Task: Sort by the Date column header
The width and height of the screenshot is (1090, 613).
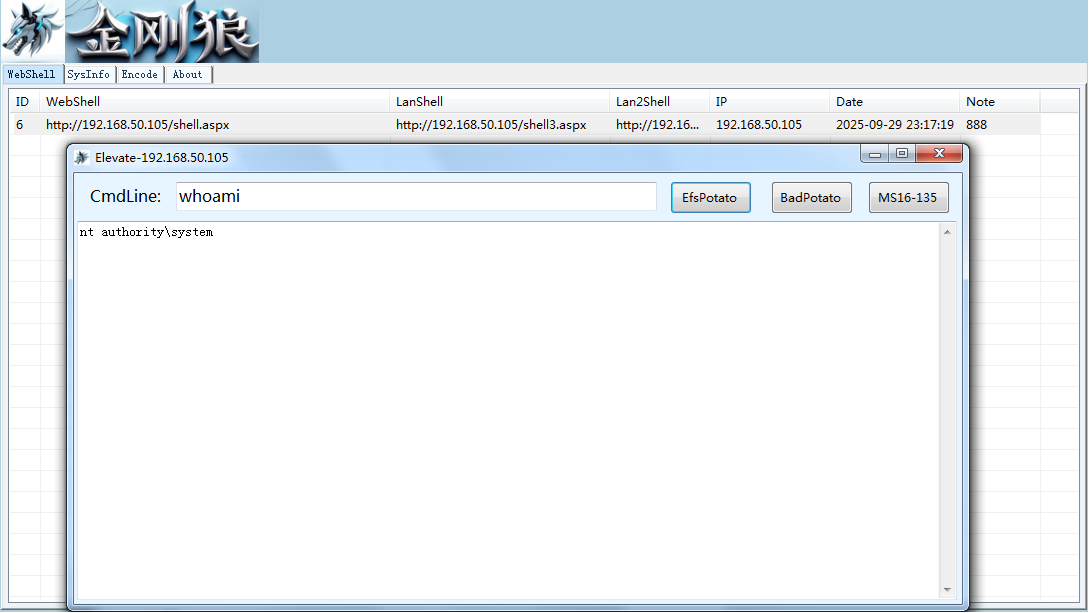Action: pyautogui.click(x=894, y=101)
